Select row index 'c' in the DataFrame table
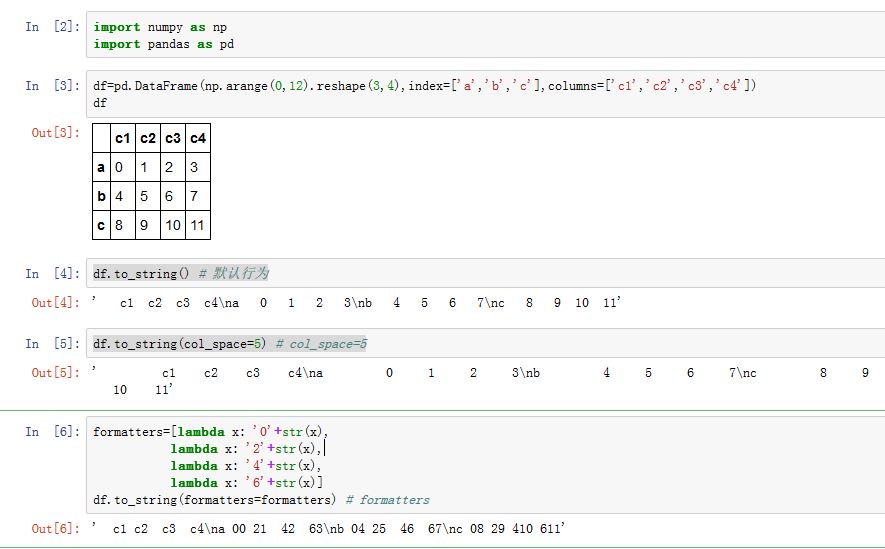Viewport: 885px width, 549px height. coord(101,225)
